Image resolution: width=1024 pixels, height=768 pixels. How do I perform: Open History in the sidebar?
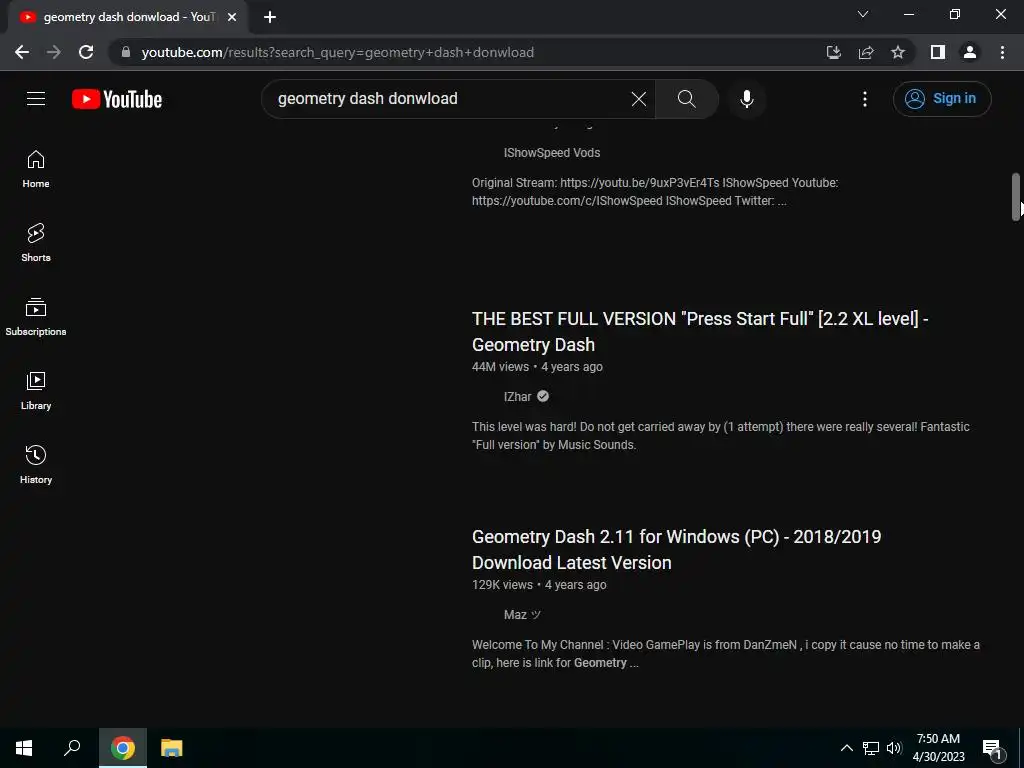tap(36, 464)
